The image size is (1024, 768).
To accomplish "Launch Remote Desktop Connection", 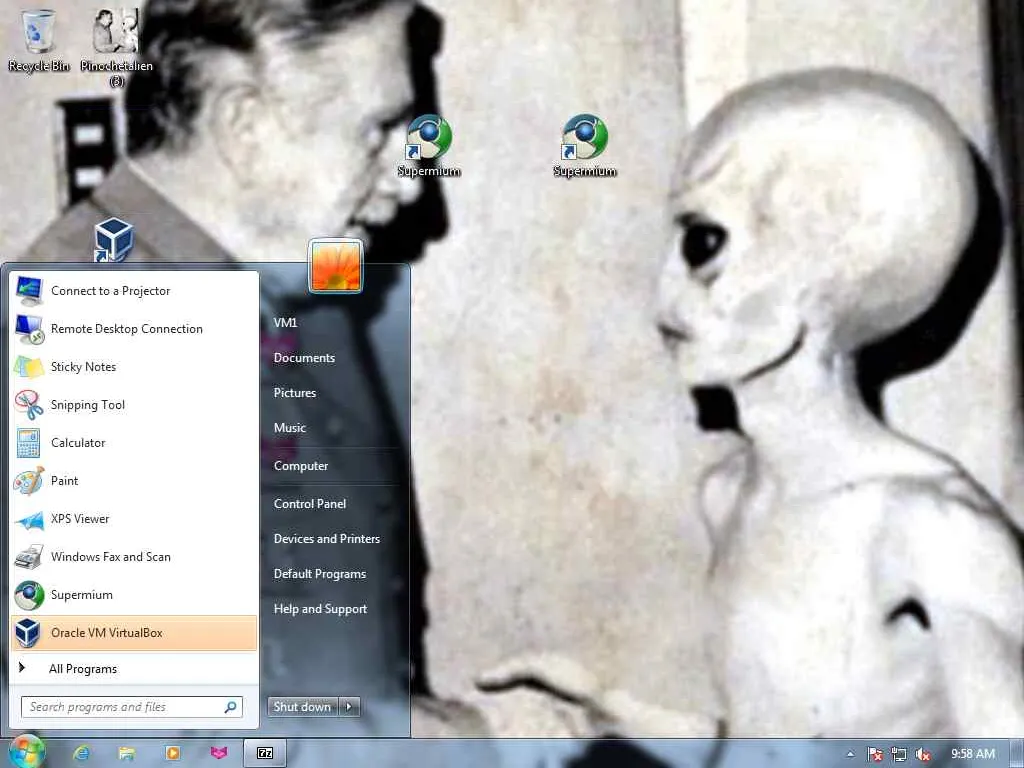I will click(134, 328).
